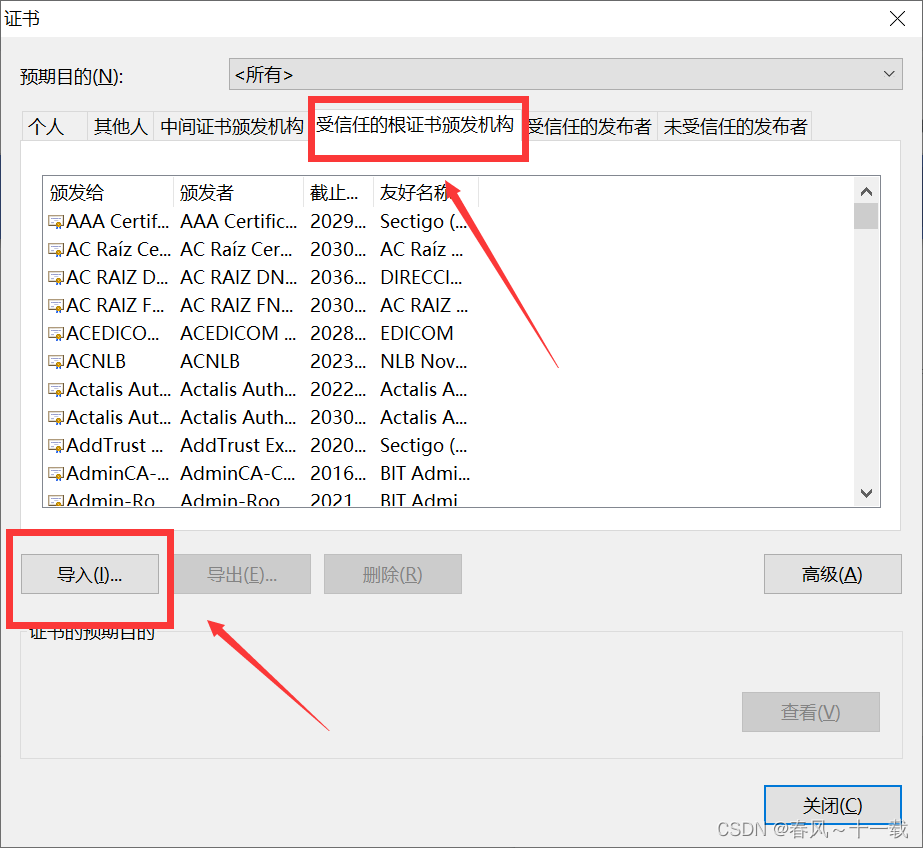Select the 受信任的根证书颁发机构 tab
This screenshot has height=848, width=923.
point(415,125)
